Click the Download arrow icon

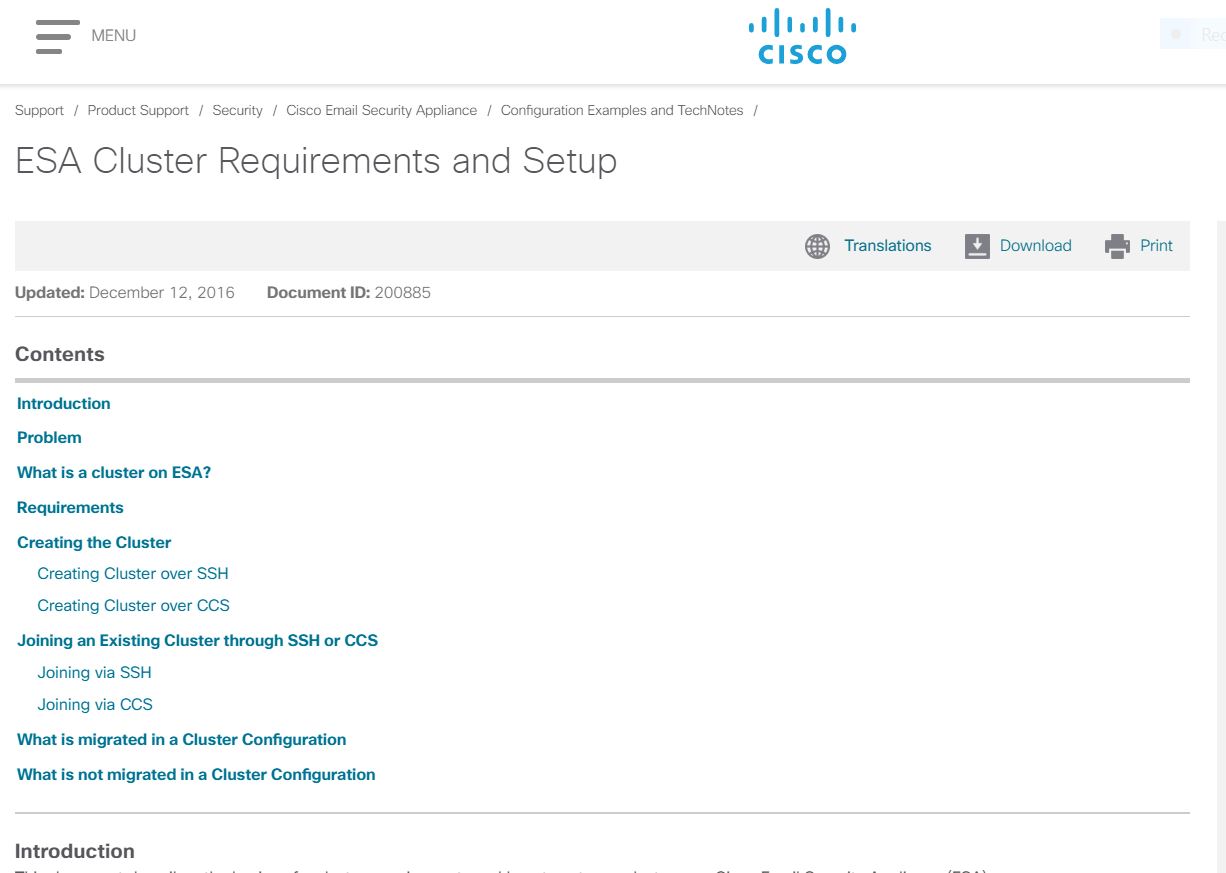click(x=977, y=246)
